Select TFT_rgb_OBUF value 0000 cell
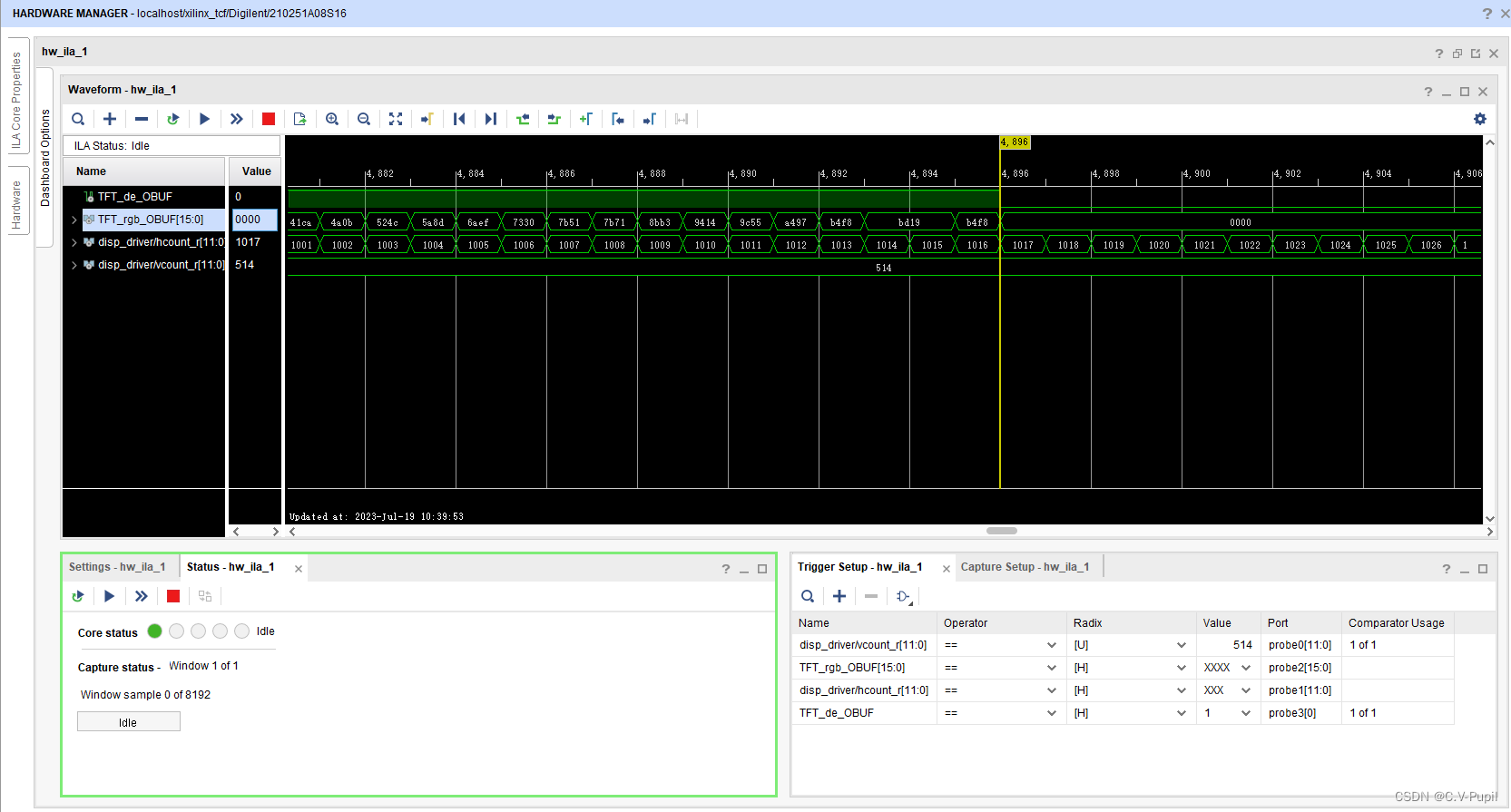The width and height of the screenshot is (1511, 812). 254,220
